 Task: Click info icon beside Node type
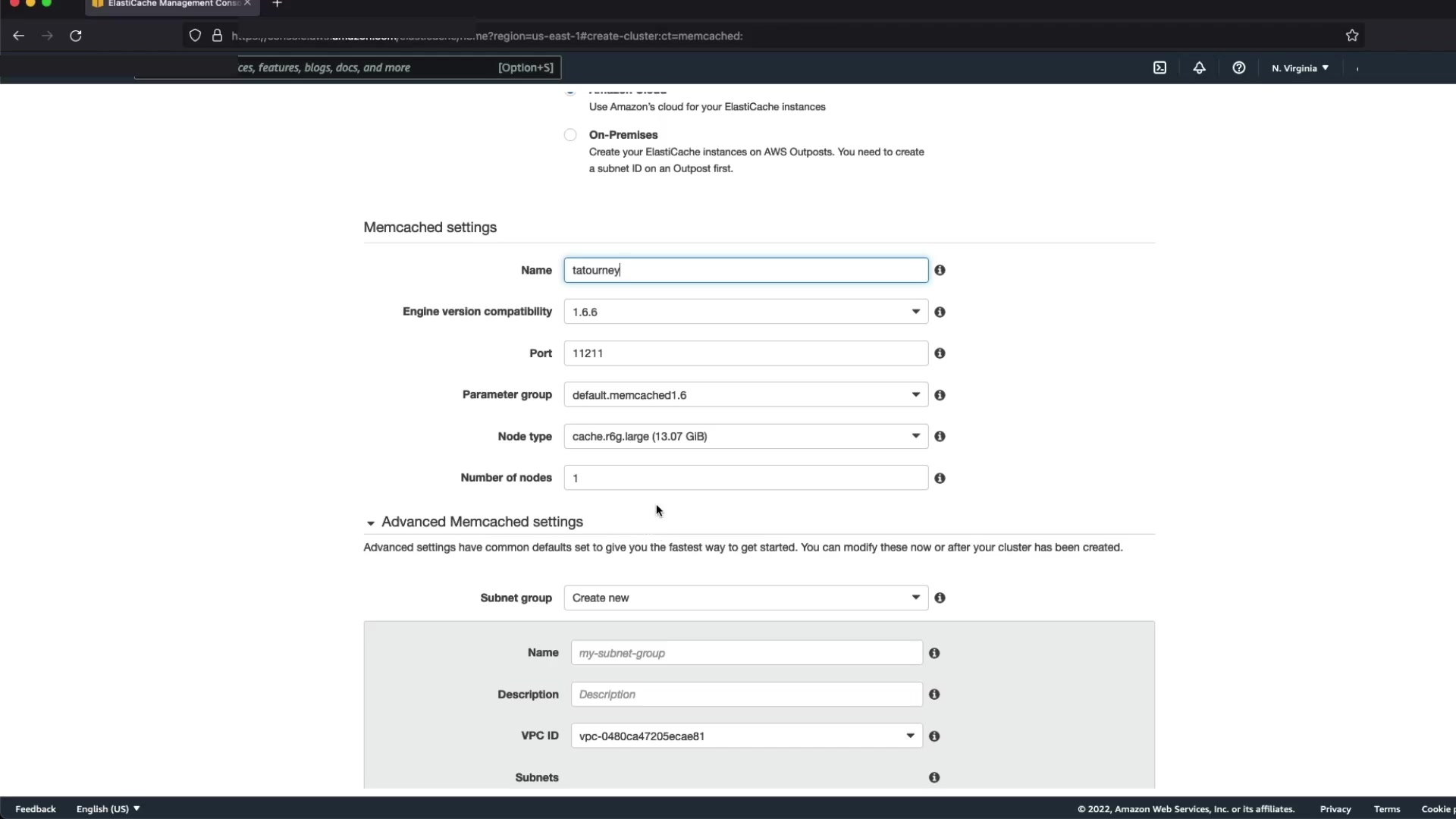coord(940,436)
